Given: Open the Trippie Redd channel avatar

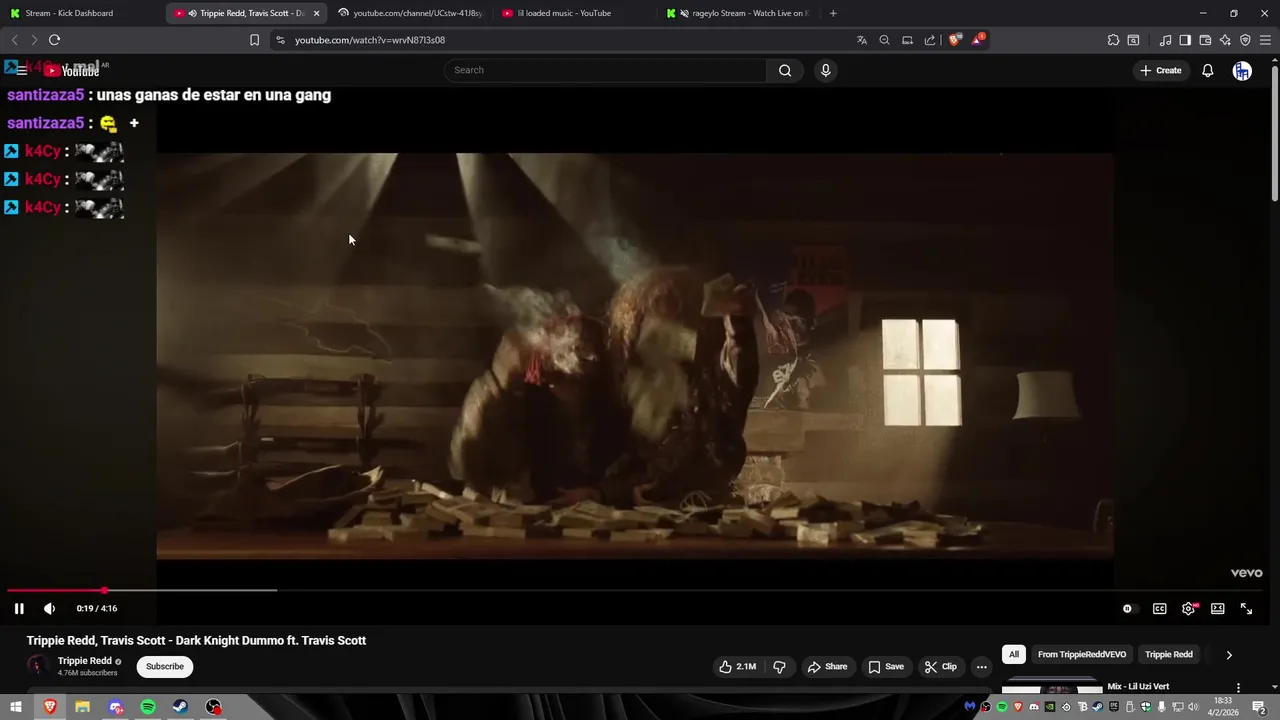Looking at the screenshot, I should tap(37, 666).
